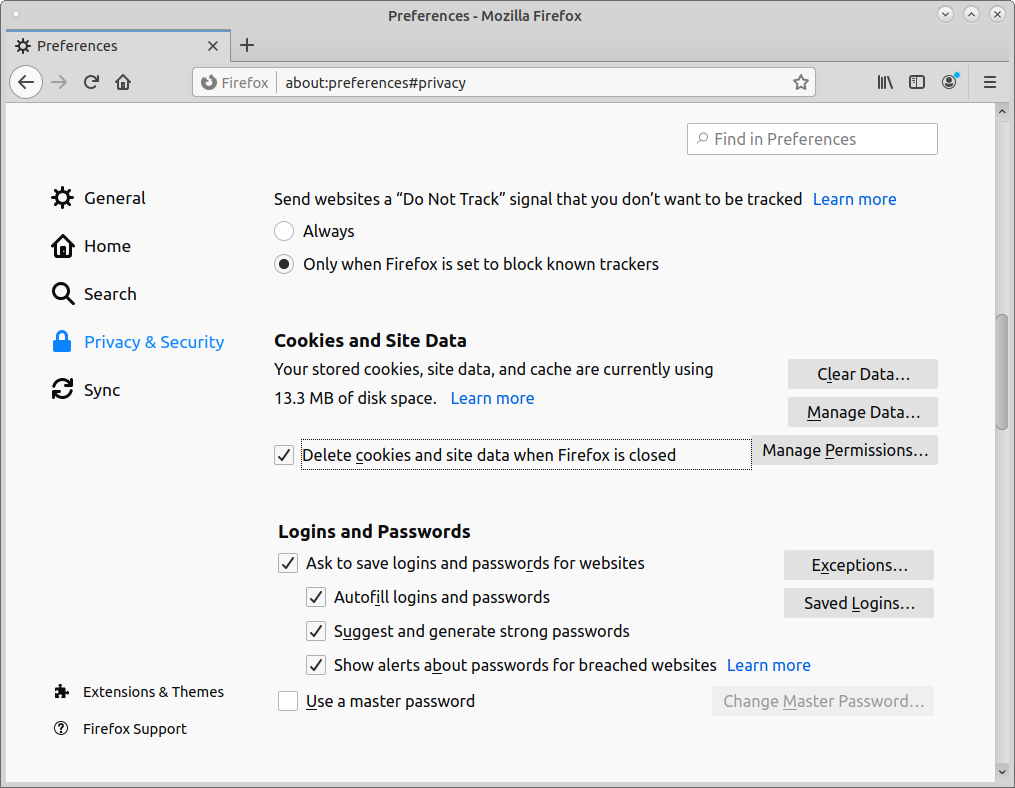The height and width of the screenshot is (788, 1015).
Task: Click the Clear Data button
Action: click(x=862, y=374)
